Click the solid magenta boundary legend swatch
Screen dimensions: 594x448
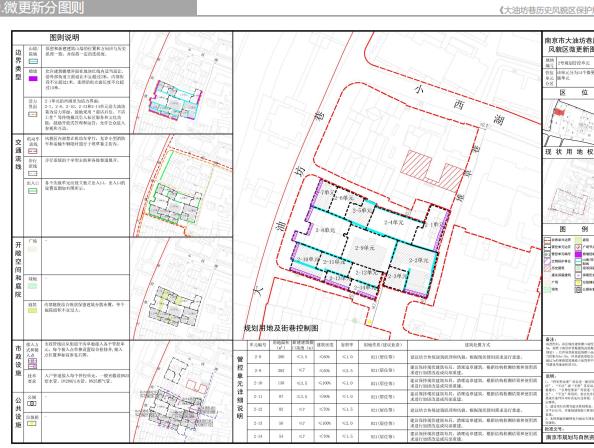33,78
